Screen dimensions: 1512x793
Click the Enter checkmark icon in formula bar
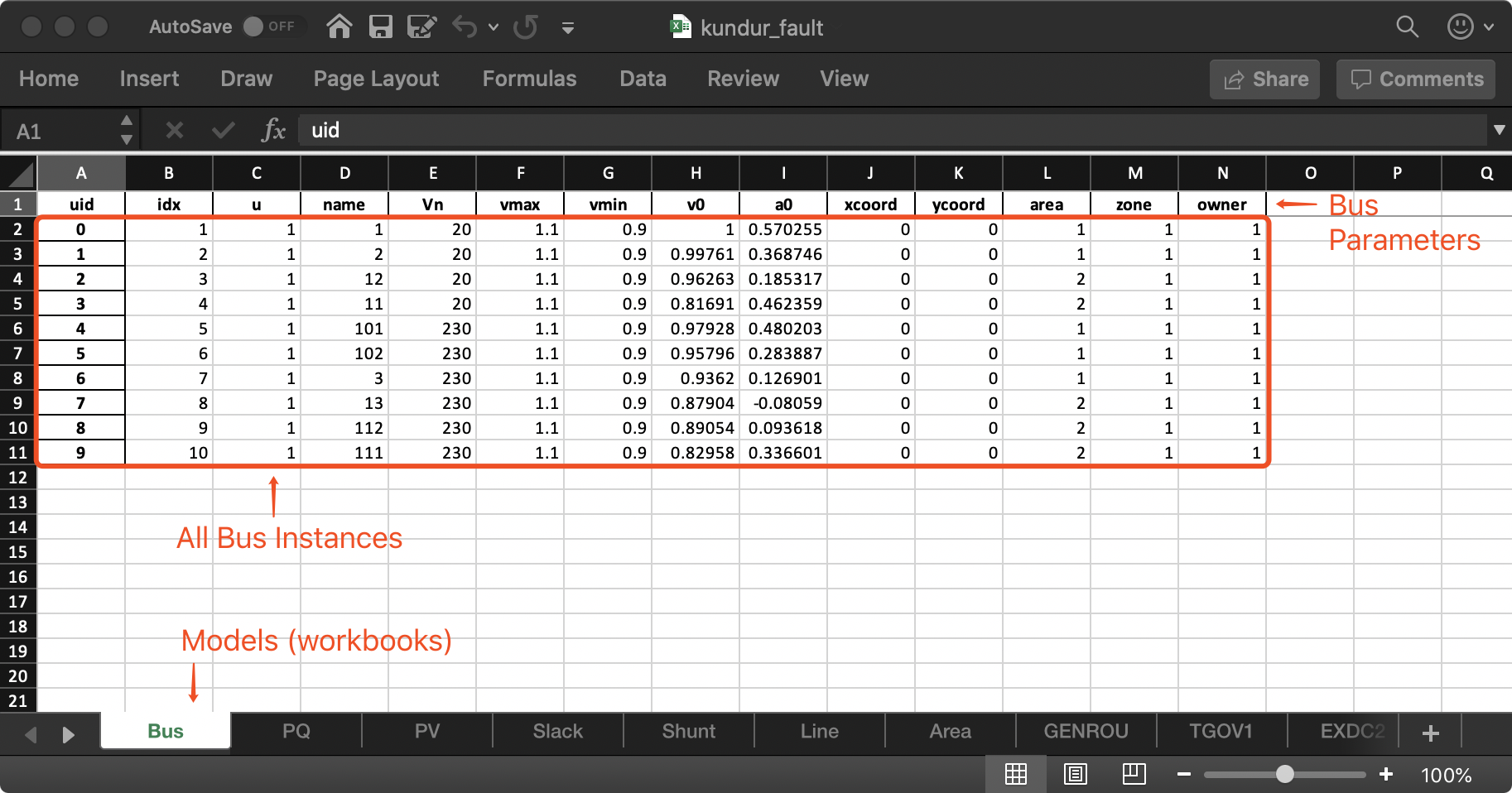point(223,130)
